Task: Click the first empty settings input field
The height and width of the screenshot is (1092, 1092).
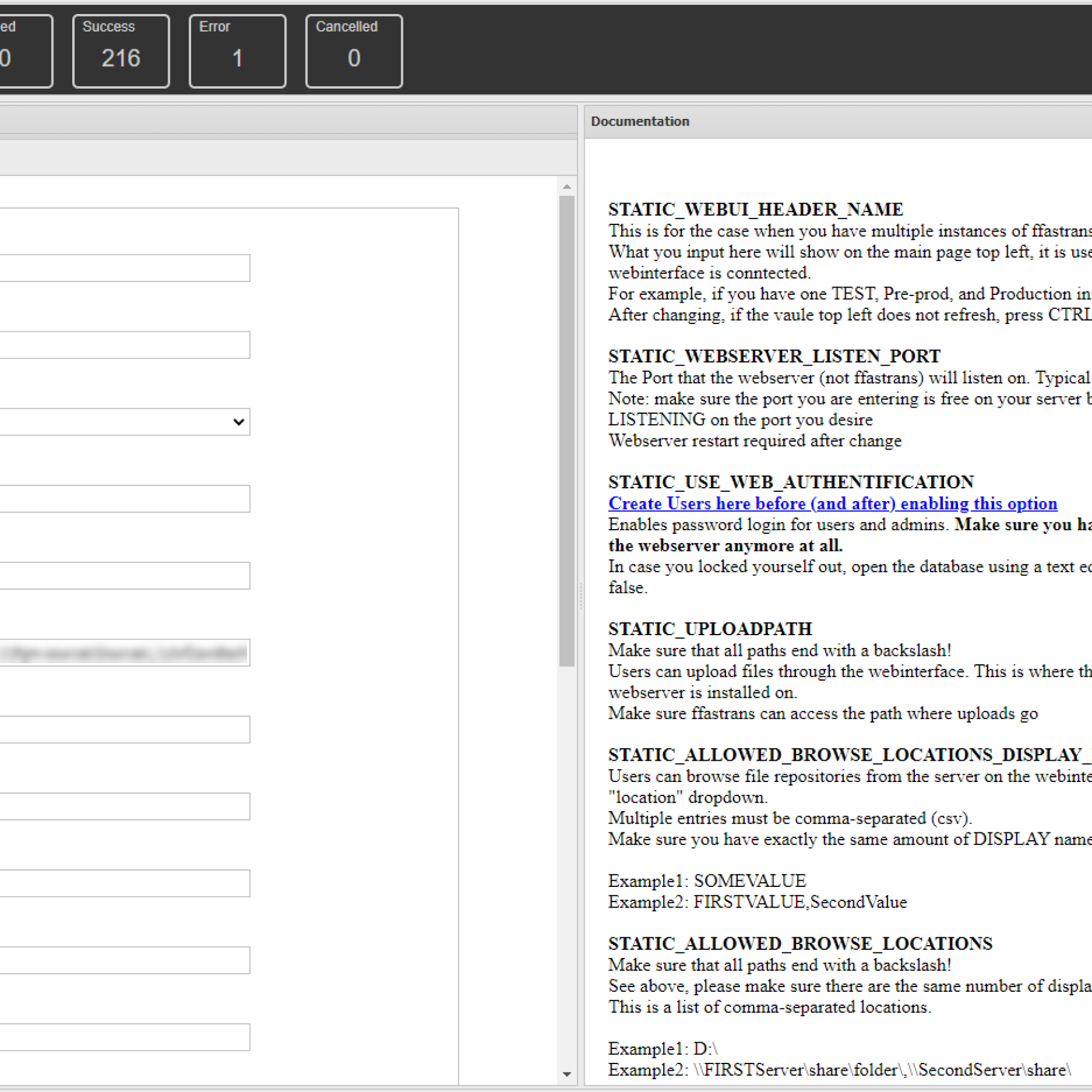Action: pos(124,268)
